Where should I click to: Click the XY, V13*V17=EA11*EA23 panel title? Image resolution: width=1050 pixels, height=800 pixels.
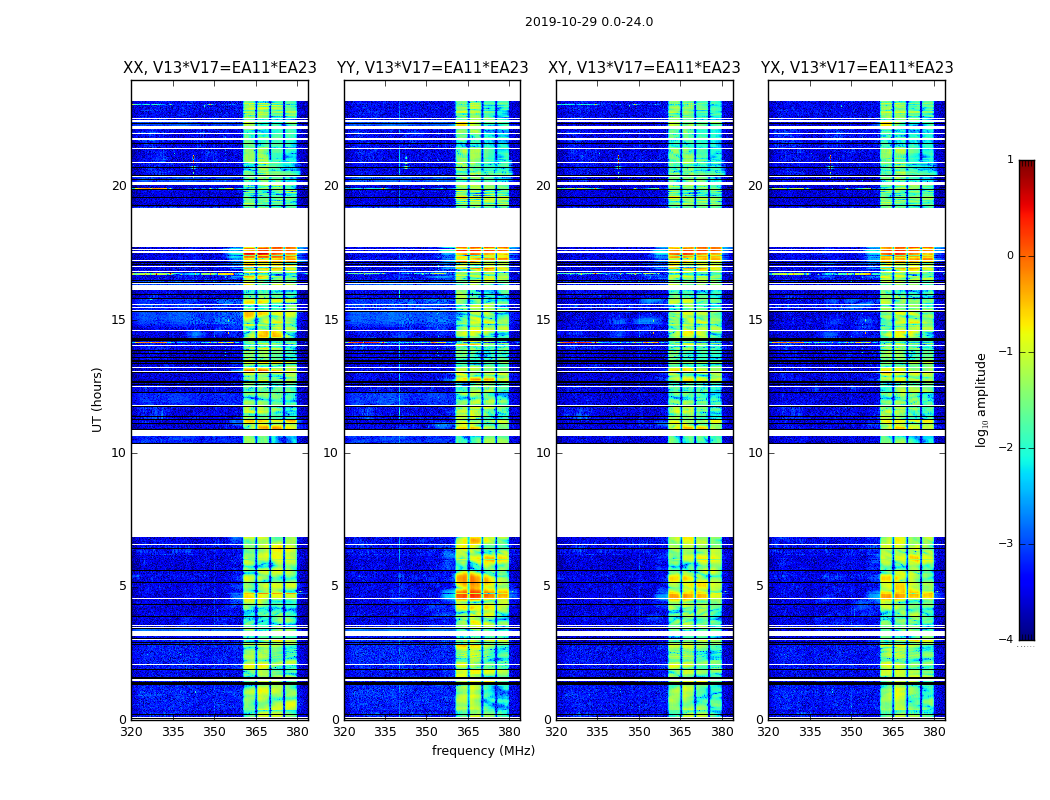tap(644, 68)
